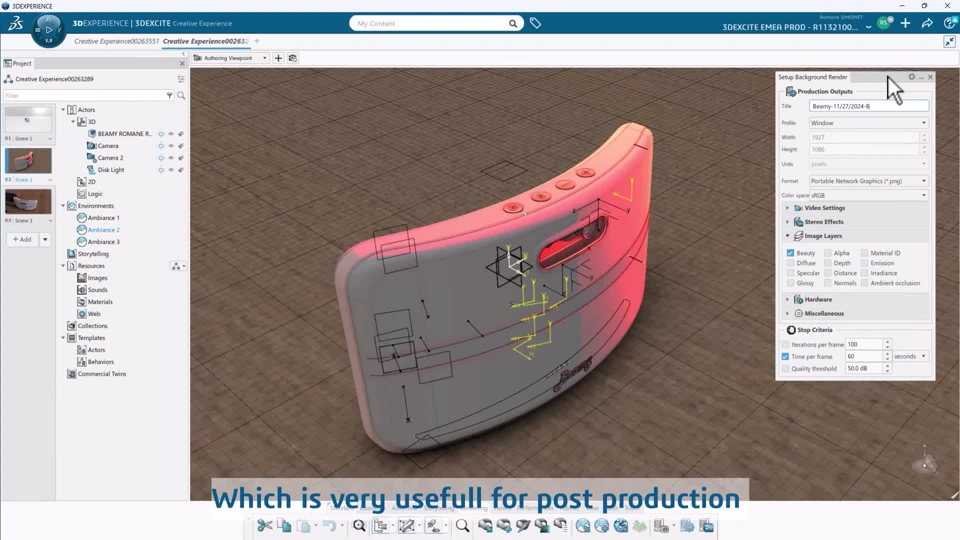Uncheck the Beauty image layer checkbox

pos(790,253)
